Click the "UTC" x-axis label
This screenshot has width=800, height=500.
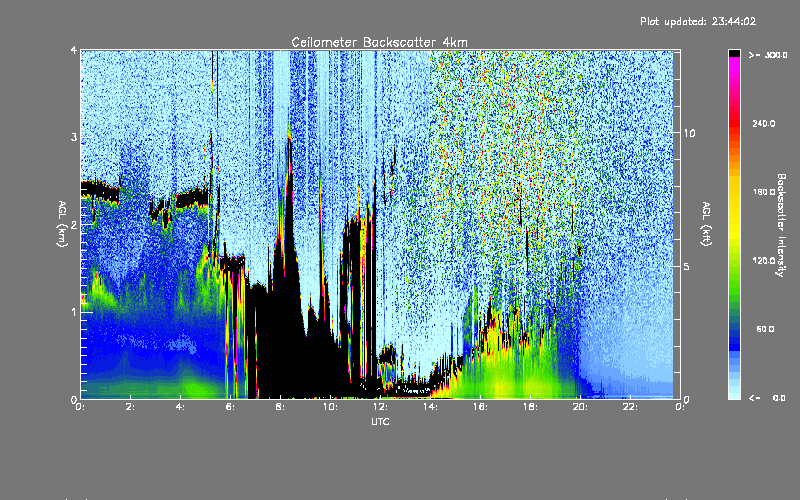(x=380, y=421)
